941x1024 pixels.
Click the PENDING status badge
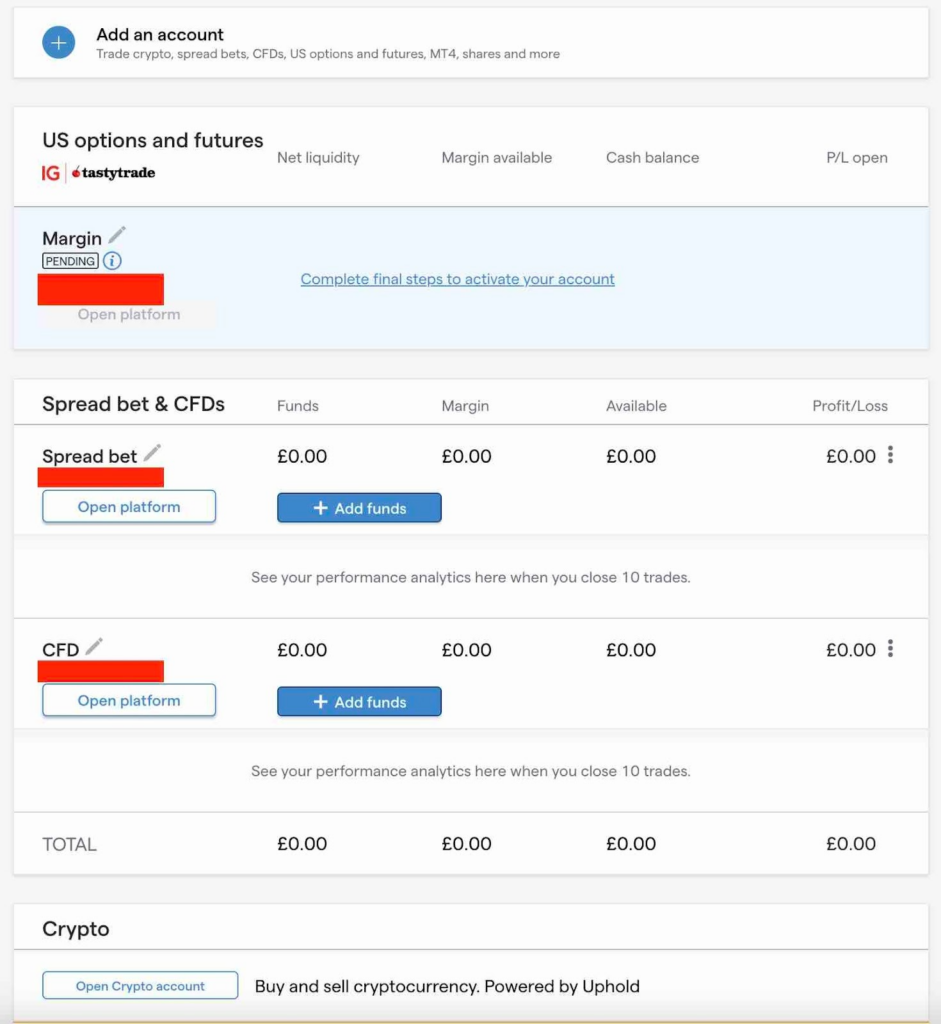pyautogui.click(x=70, y=261)
